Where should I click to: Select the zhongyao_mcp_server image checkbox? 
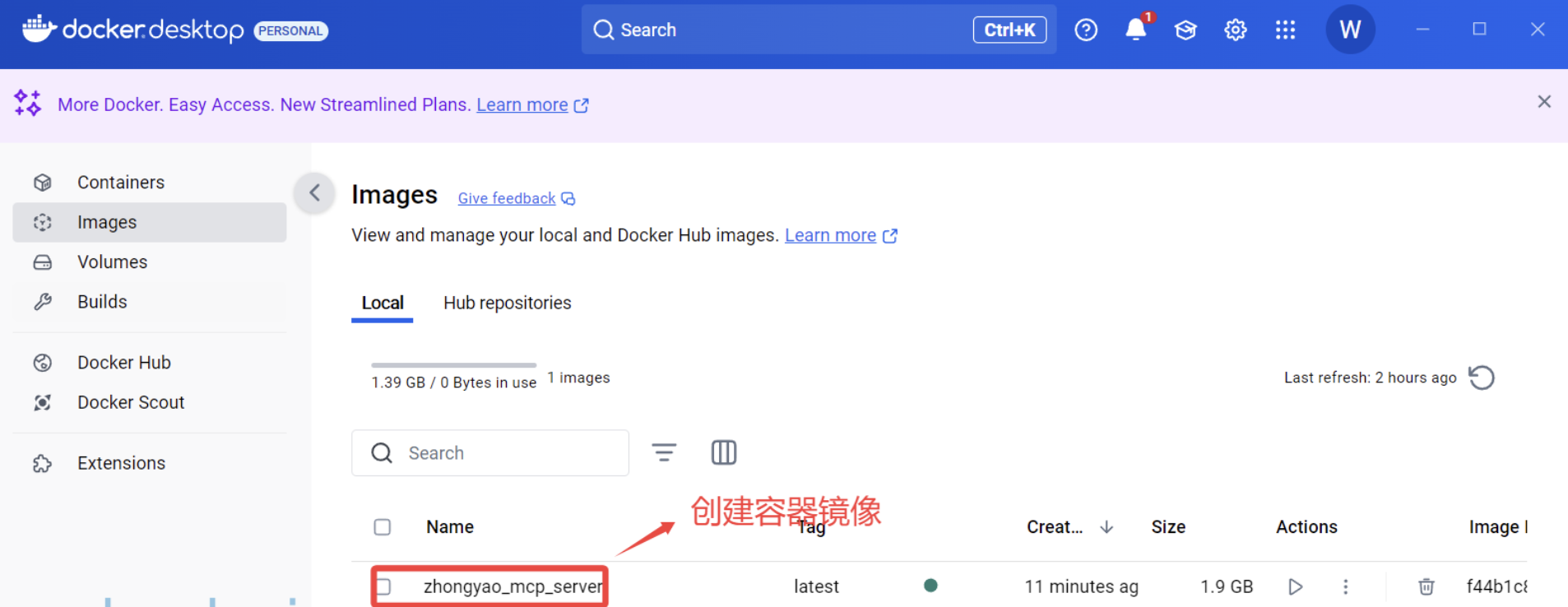[x=383, y=586]
